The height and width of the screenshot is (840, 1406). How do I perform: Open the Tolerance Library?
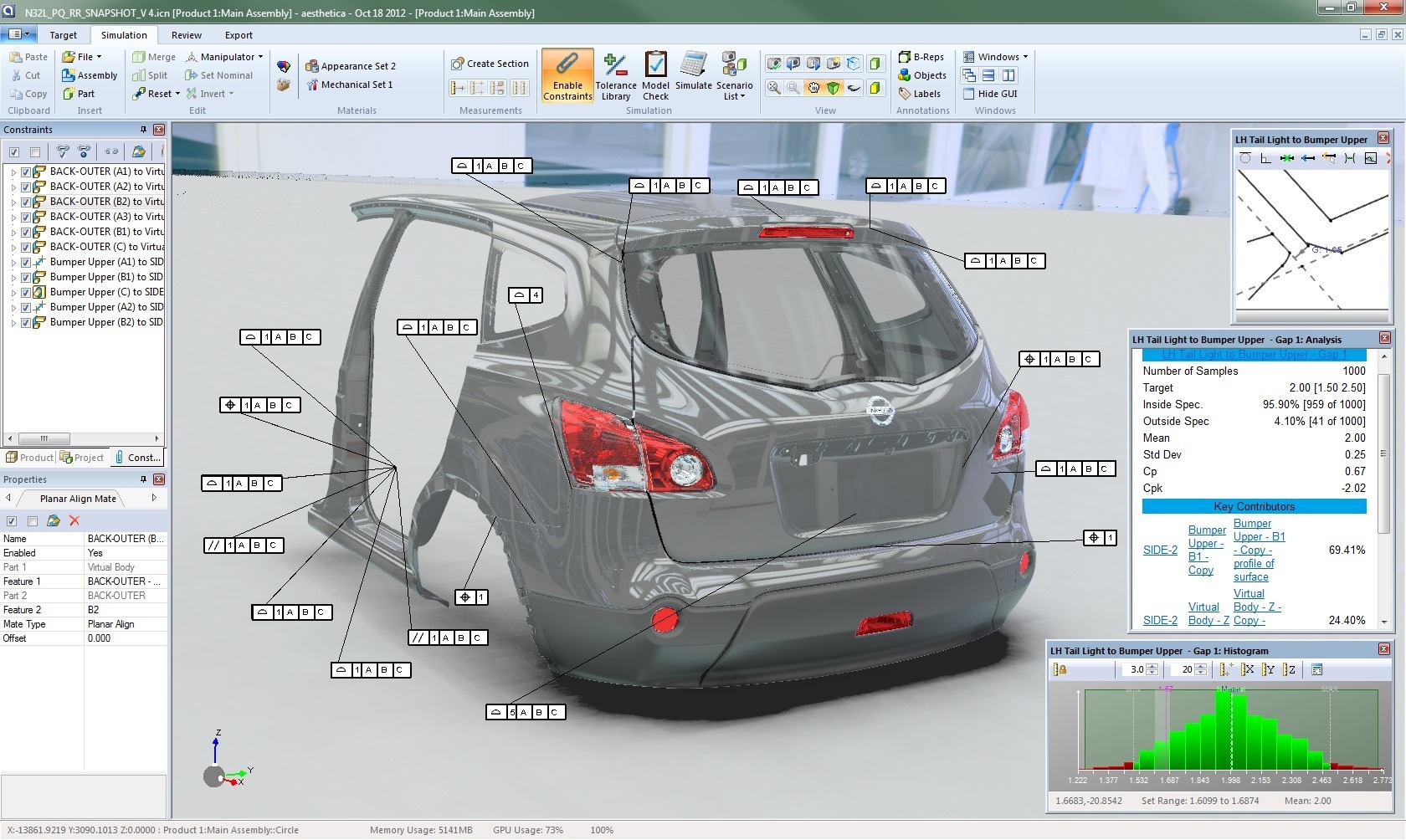pyautogui.click(x=615, y=76)
